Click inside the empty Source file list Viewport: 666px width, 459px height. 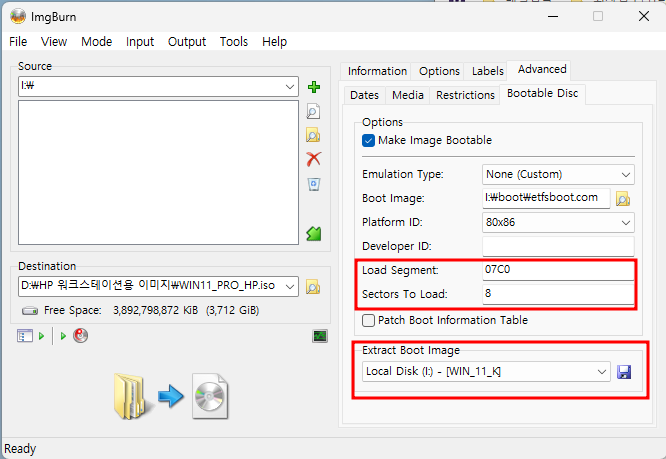158,172
